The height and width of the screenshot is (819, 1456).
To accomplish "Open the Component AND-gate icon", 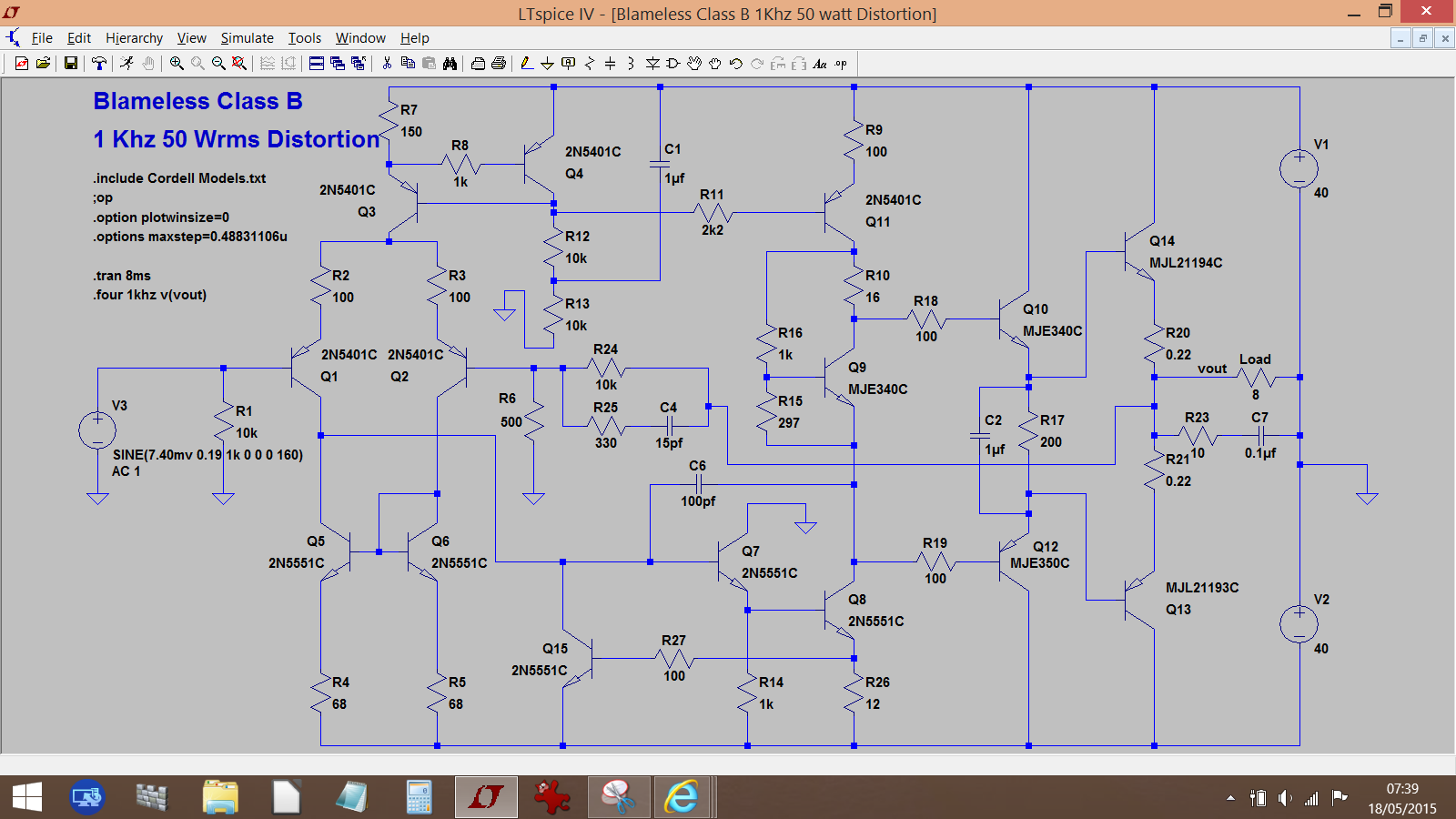I will pyautogui.click(x=673, y=64).
